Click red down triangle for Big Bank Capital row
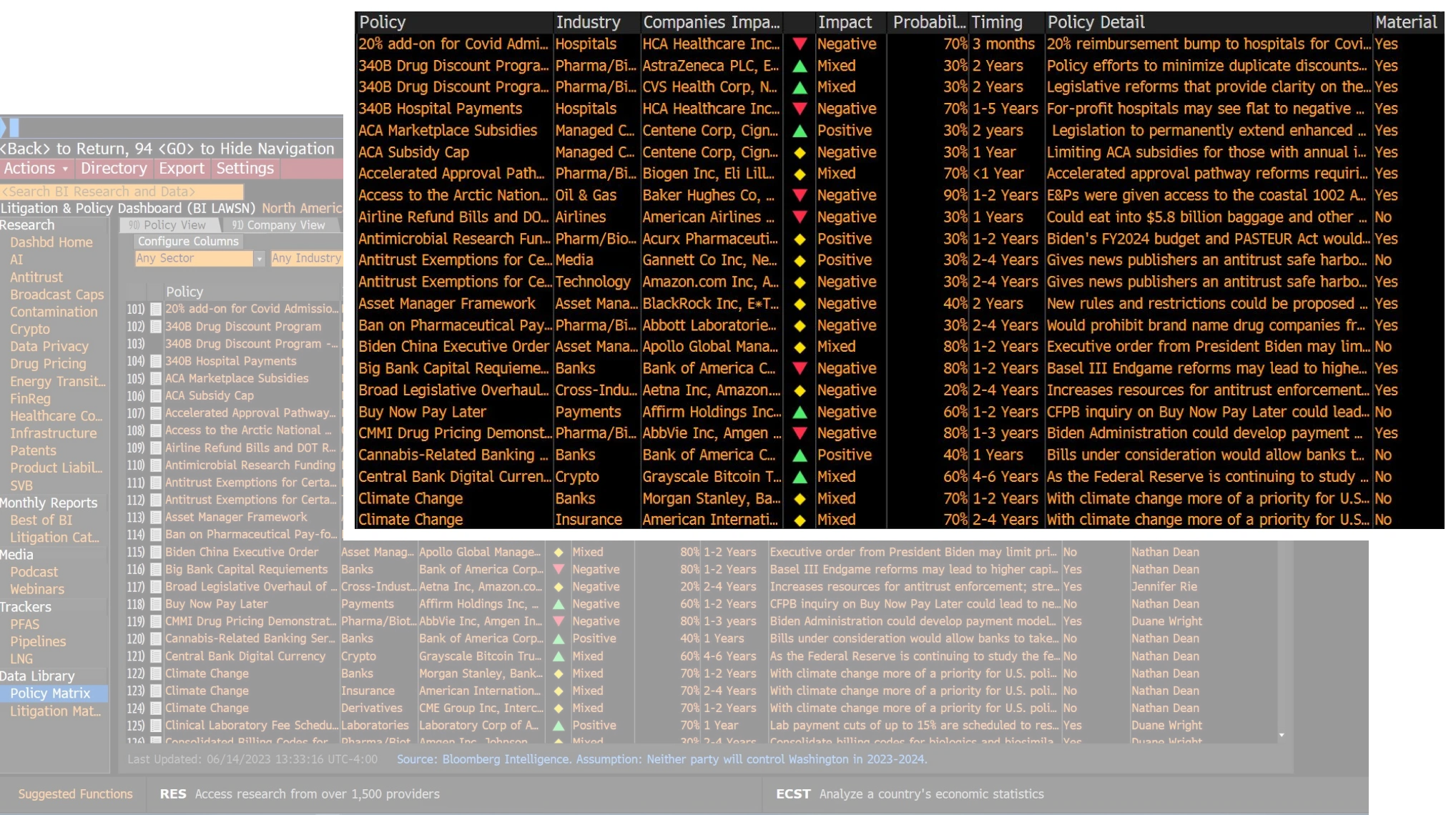 559,570
